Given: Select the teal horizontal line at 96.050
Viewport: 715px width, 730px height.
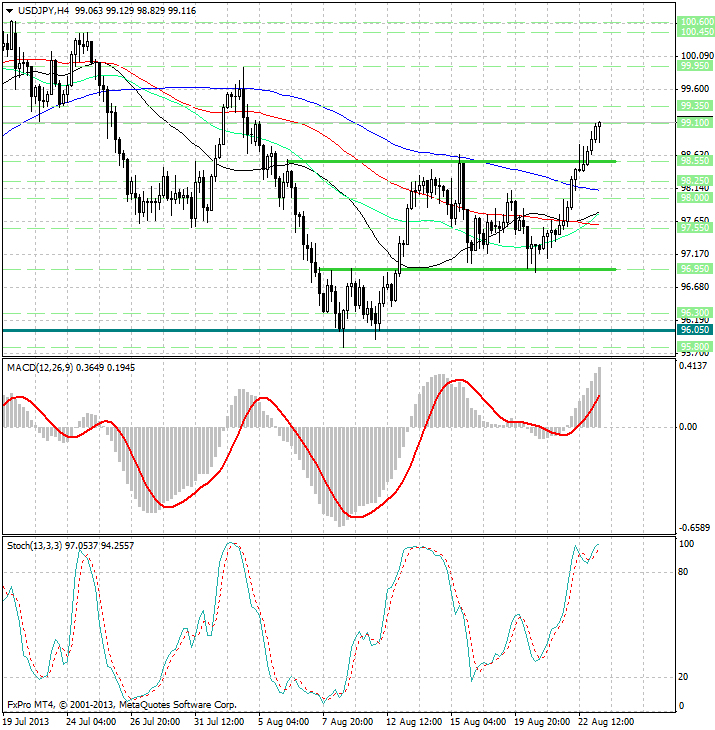Looking at the screenshot, I should pos(339,330).
